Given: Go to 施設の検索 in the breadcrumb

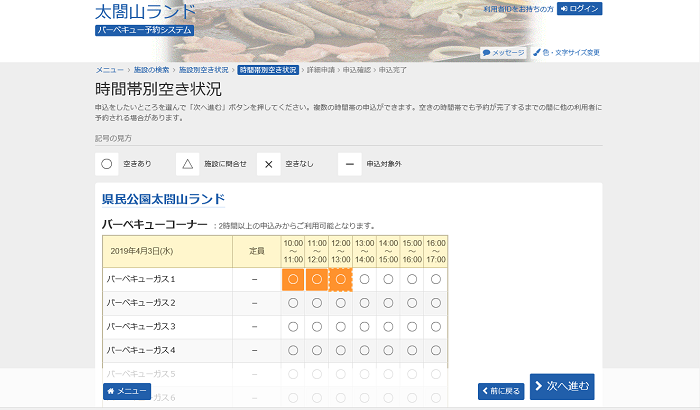Looking at the screenshot, I should click(151, 70).
